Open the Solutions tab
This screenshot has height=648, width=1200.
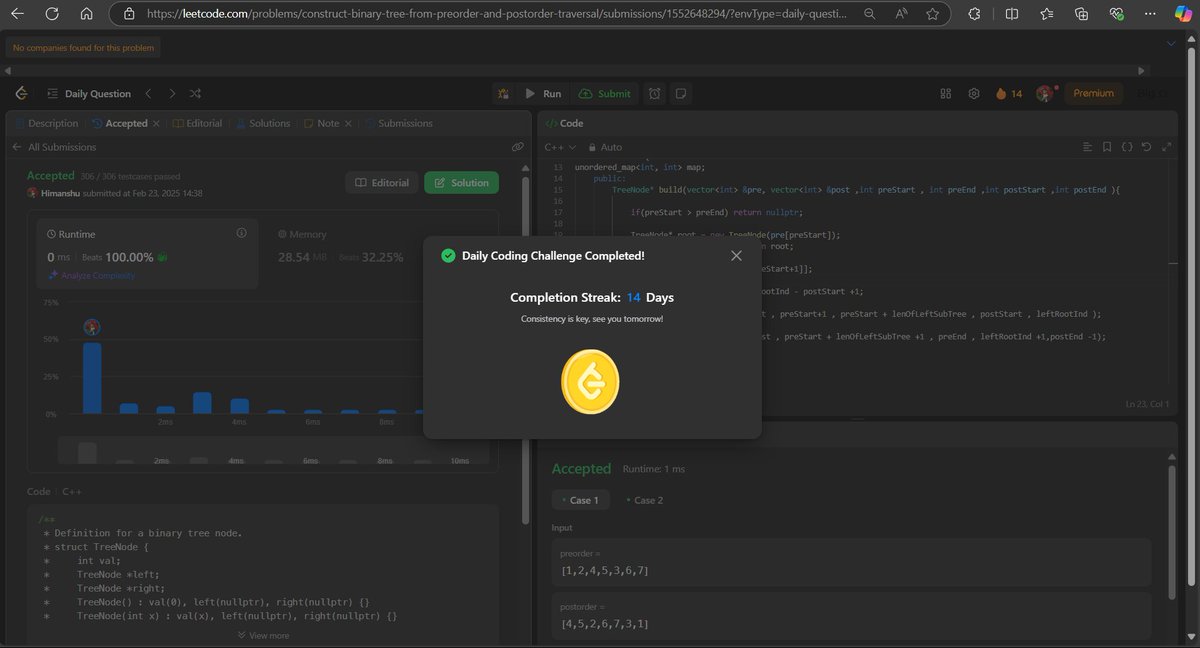[263, 123]
